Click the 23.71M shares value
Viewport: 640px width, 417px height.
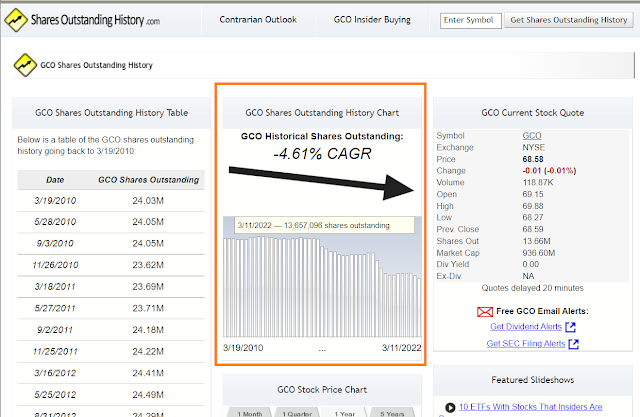(148, 308)
